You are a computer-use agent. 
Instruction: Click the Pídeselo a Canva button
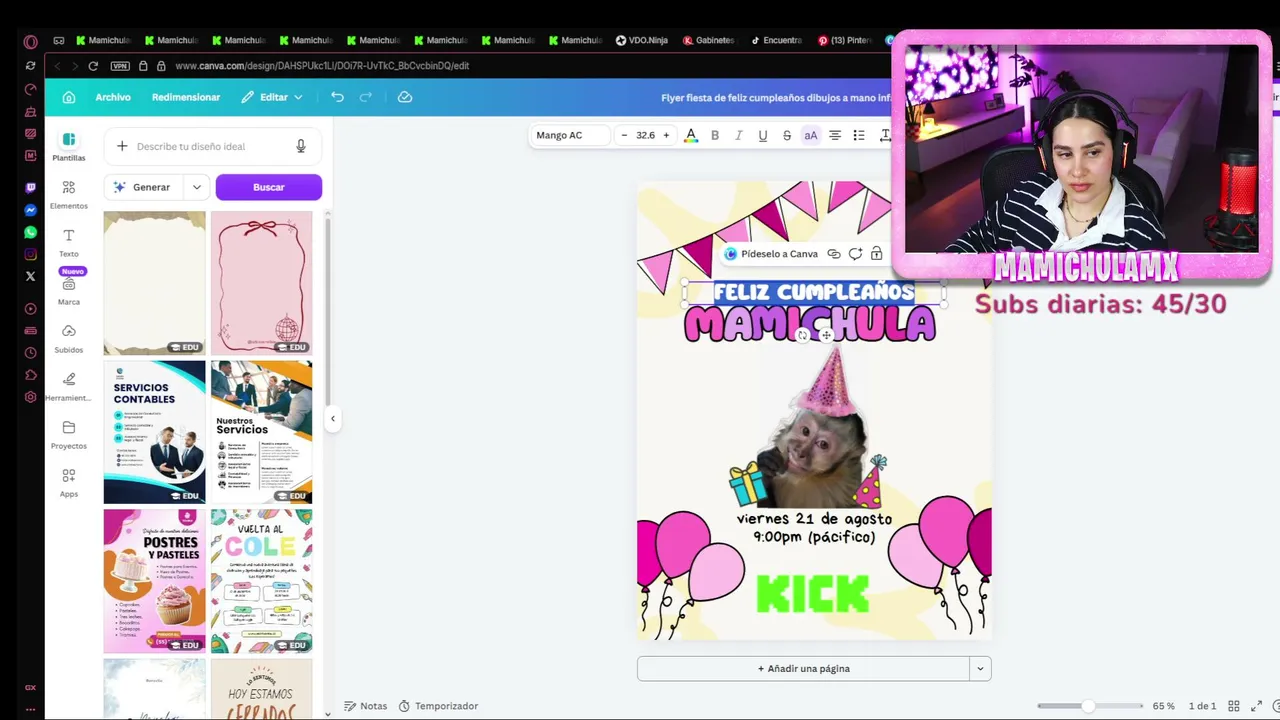pos(771,254)
